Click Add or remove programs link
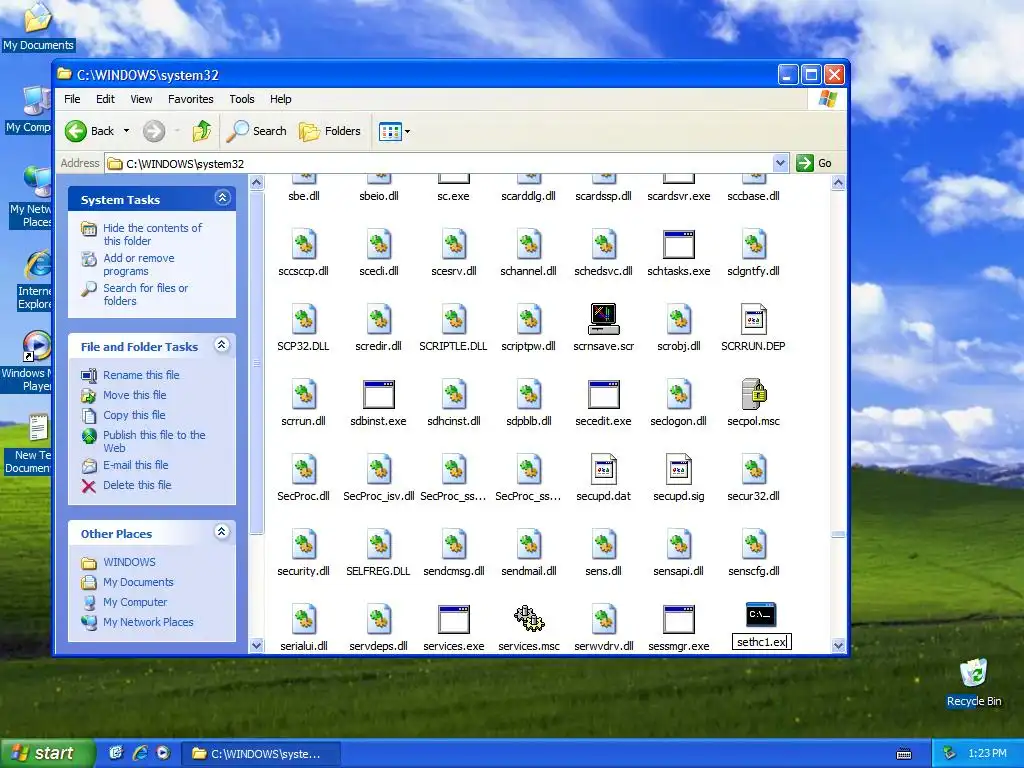Screen dimensions: 1024x768 click(x=138, y=264)
